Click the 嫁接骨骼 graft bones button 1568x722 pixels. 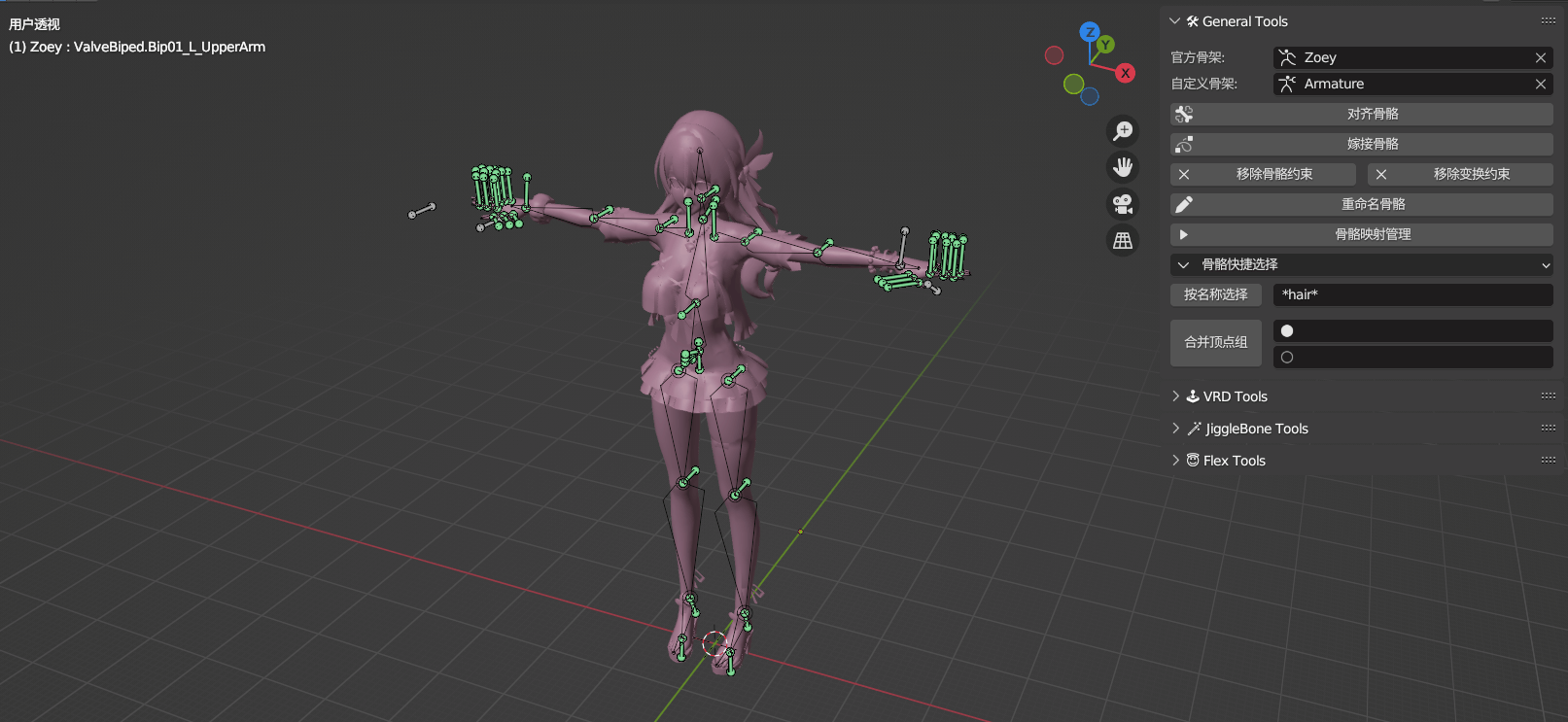point(1361,144)
